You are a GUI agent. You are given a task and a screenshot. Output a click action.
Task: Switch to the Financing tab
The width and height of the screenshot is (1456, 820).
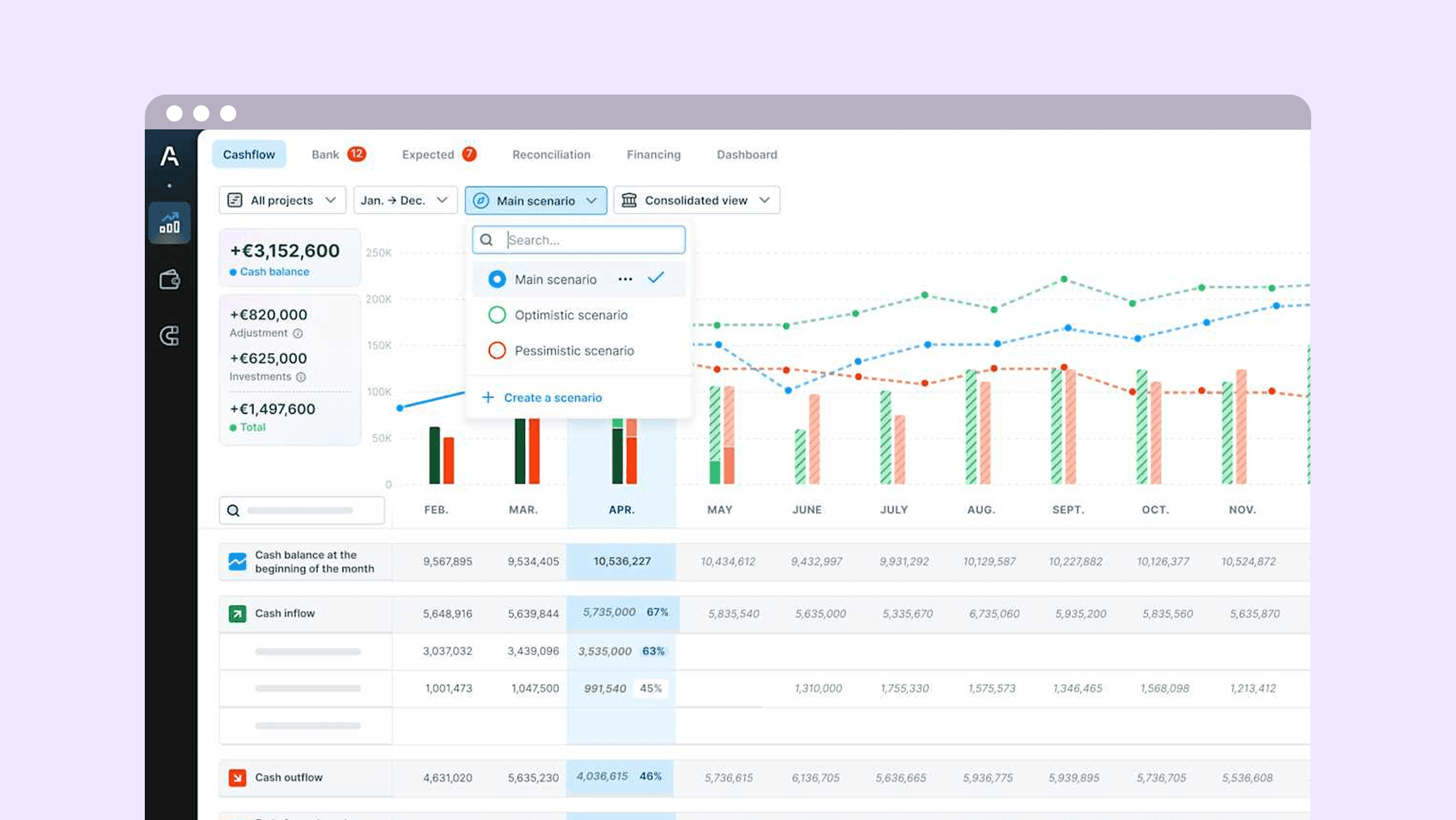(654, 154)
